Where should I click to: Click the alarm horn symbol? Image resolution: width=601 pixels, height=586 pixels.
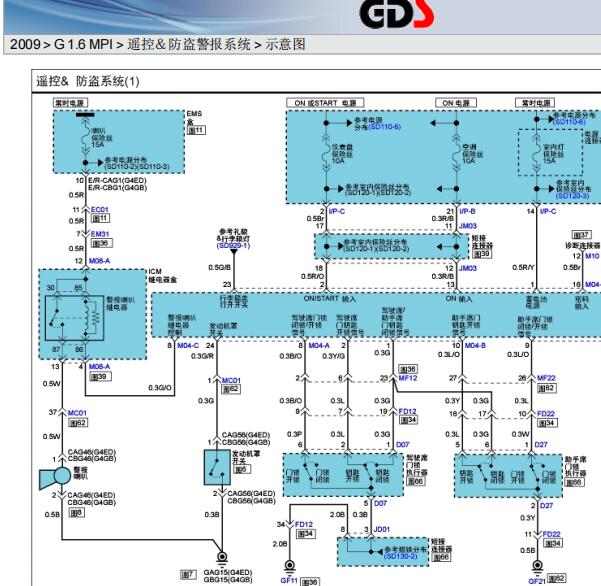coord(55,477)
